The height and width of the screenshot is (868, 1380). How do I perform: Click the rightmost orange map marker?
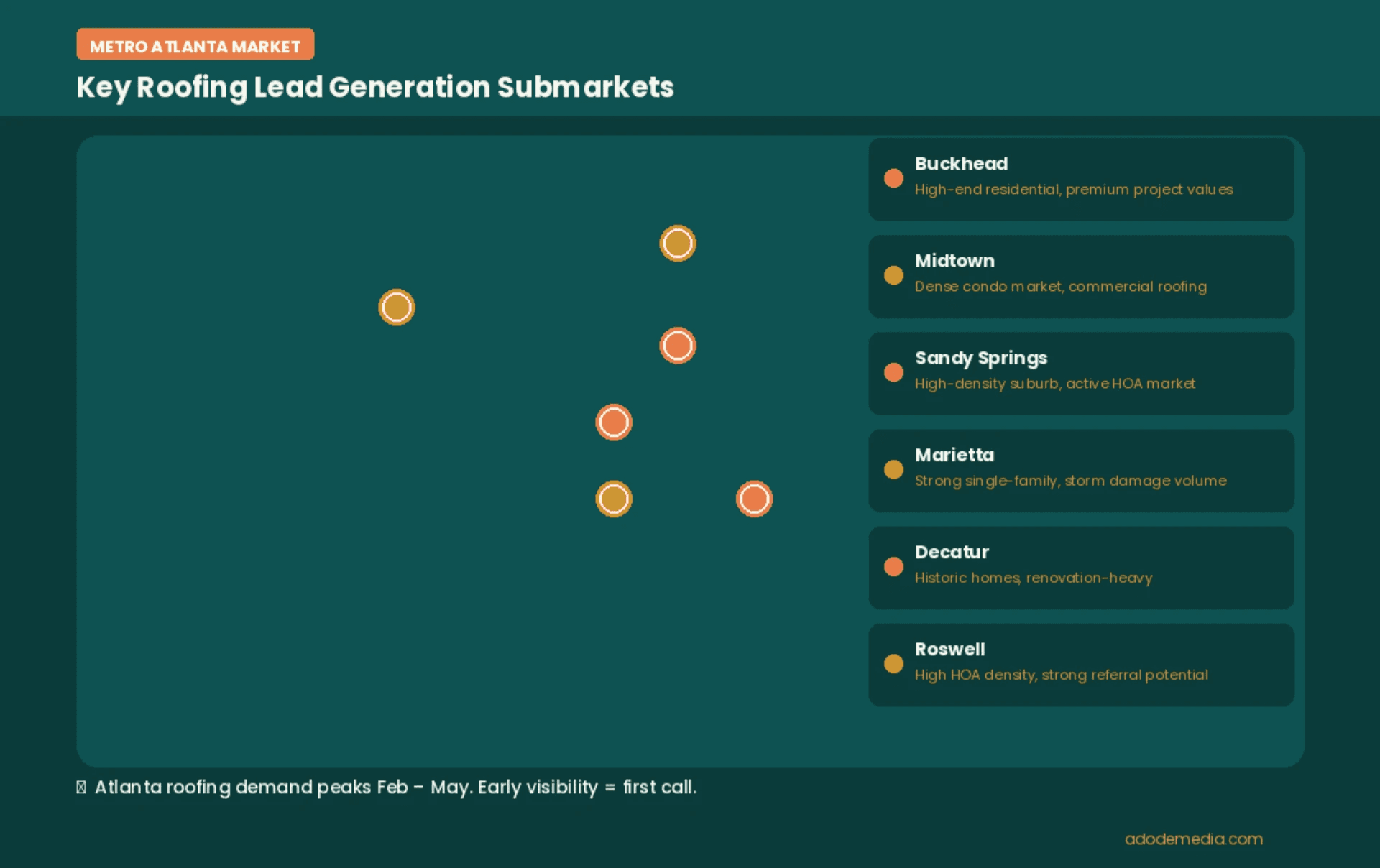pyautogui.click(x=755, y=499)
